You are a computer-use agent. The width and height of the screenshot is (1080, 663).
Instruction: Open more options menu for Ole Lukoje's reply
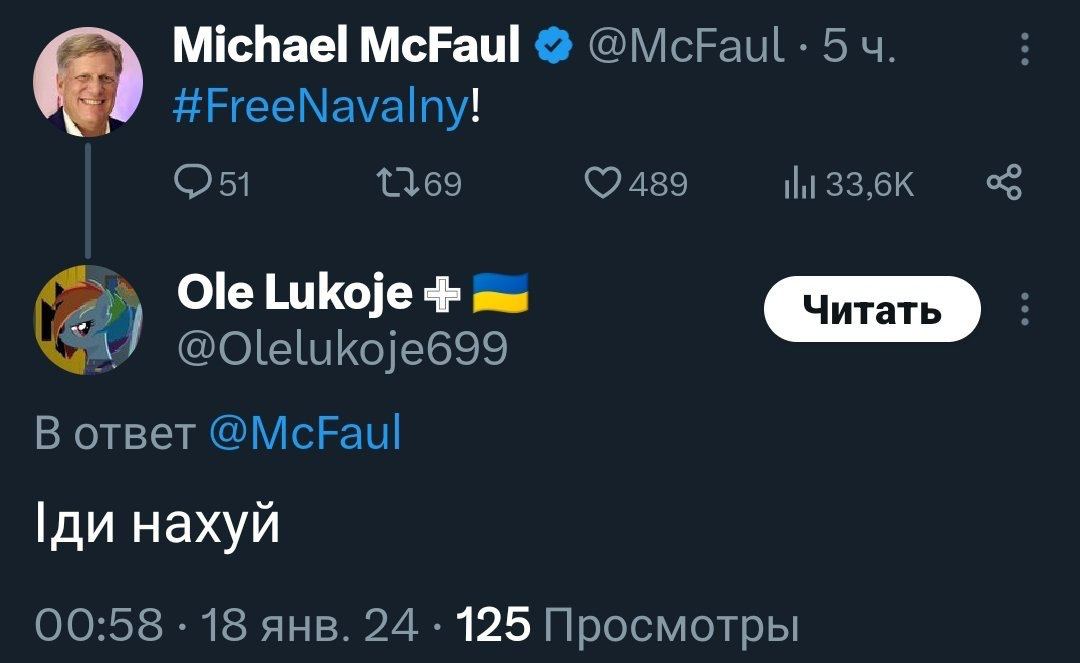[1024, 310]
